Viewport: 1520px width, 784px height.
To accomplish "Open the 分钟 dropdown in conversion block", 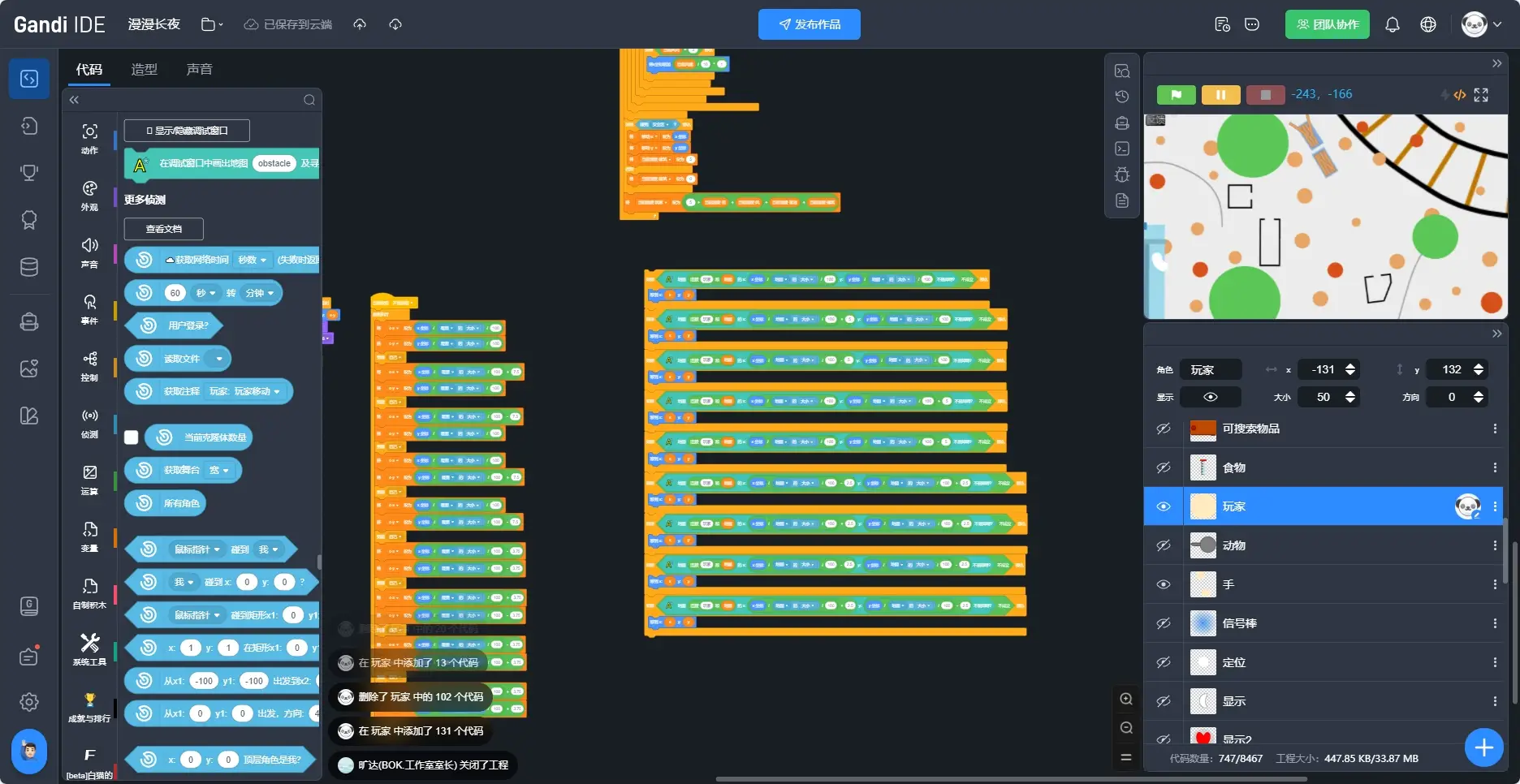I will coord(260,293).
